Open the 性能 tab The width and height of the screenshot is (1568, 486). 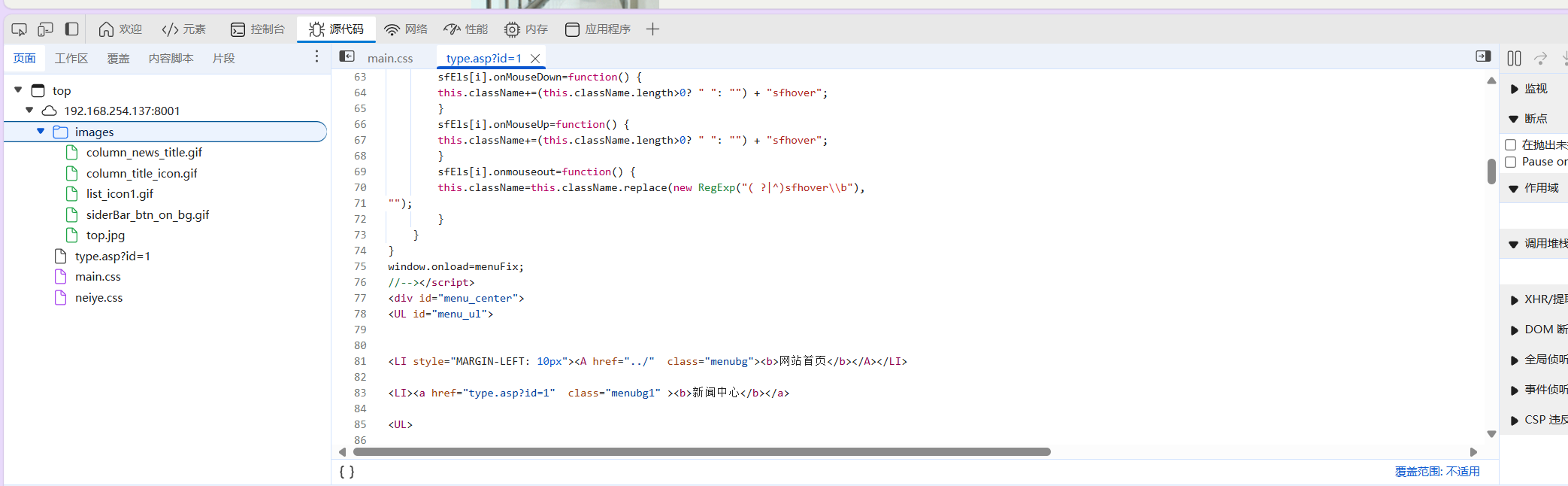click(466, 29)
